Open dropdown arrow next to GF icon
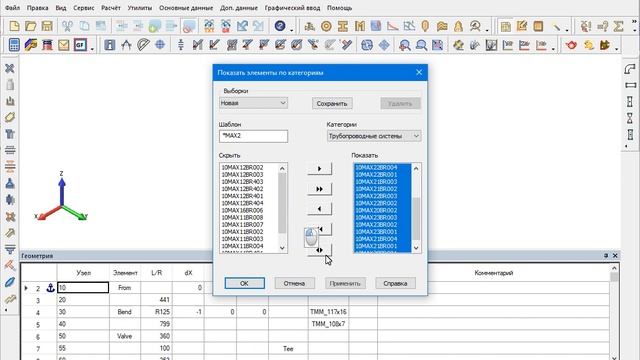Viewport: 640px width, 360px height. click(x=92, y=49)
